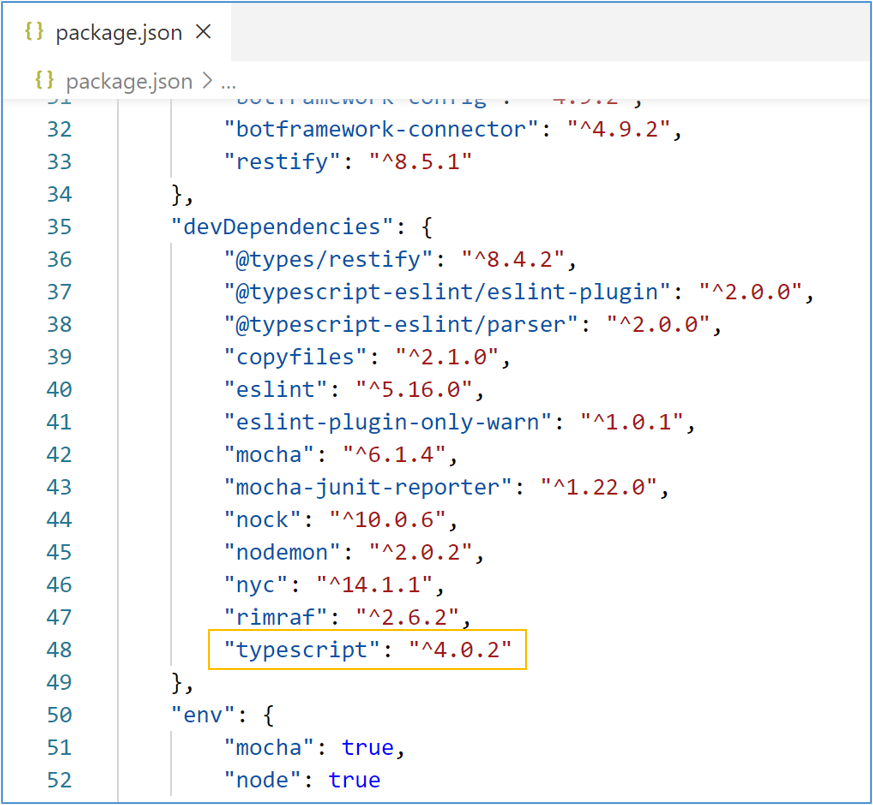The image size is (873, 805).
Task: Switch to the package.json editor tab
Action: pyautogui.click(x=117, y=31)
